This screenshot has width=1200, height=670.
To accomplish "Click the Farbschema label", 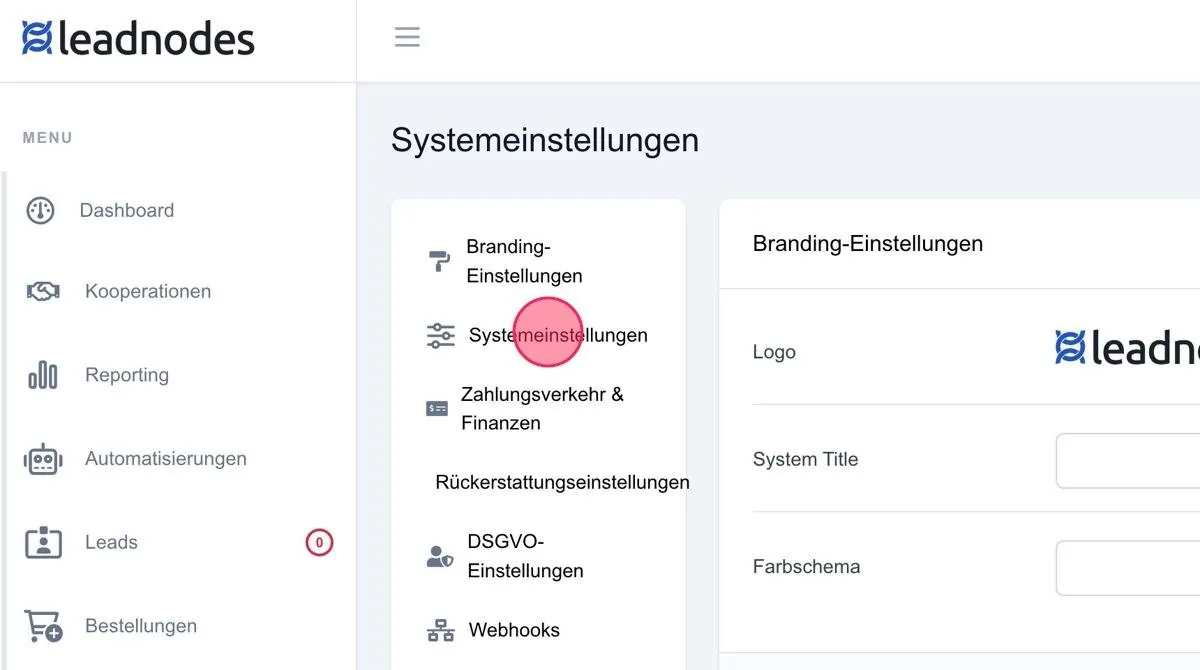I will pyautogui.click(x=807, y=567).
